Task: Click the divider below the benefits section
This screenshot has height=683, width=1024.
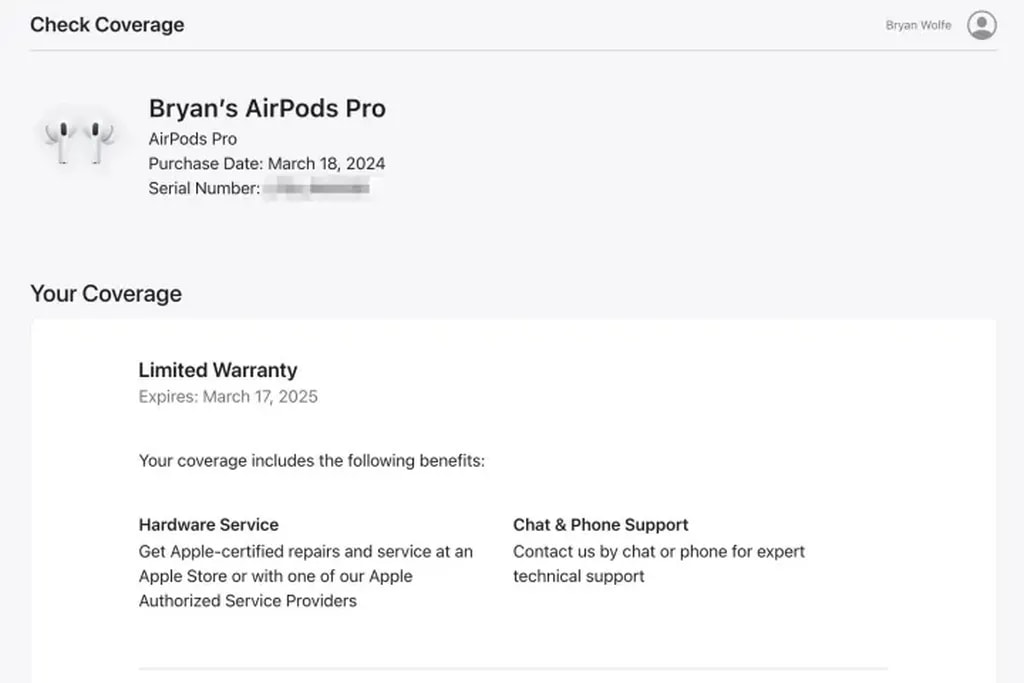Action: [512, 668]
